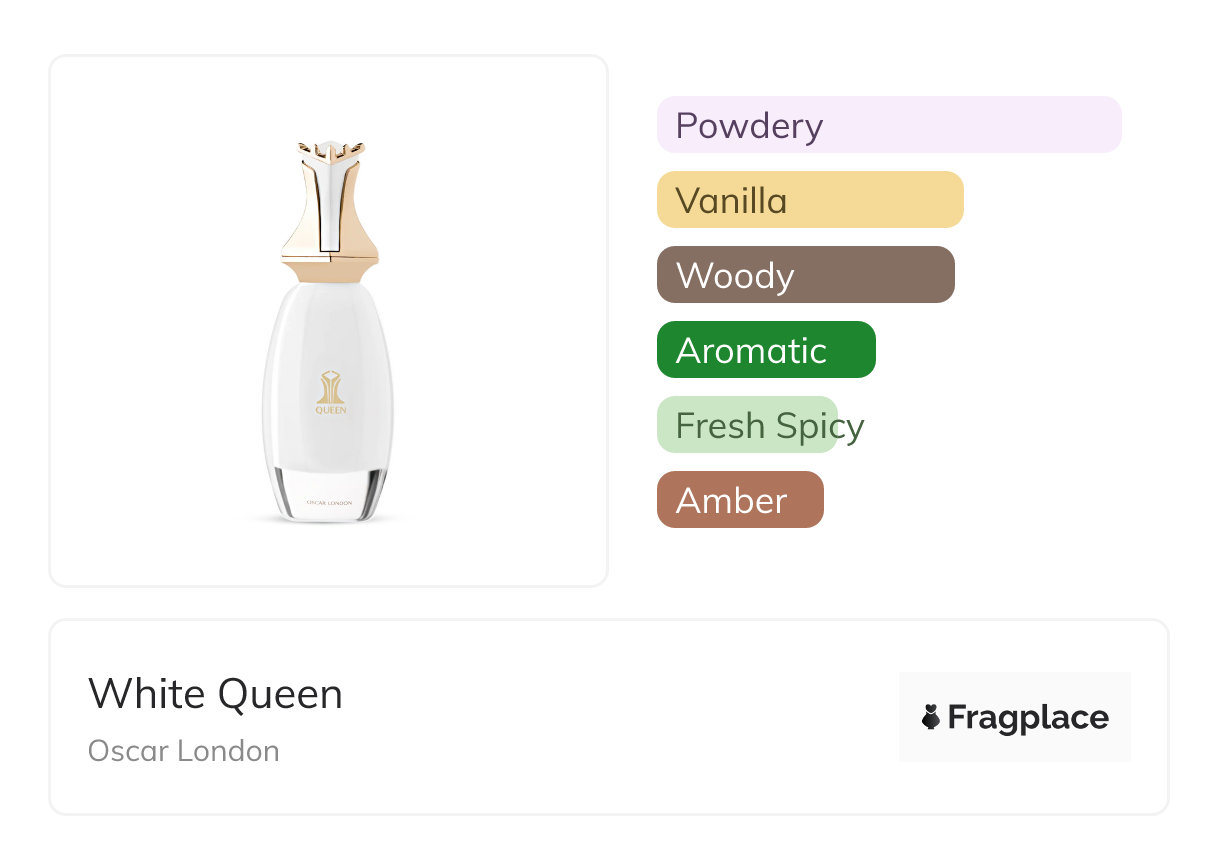Click the Fragplace perfume bottle icon
The width and height of the screenshot is (1218, 864).
[931, 717]
